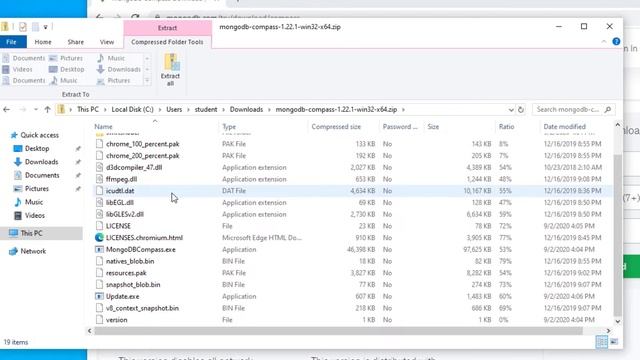Select the file chrome_200_percent.pak

coord(142,156)
